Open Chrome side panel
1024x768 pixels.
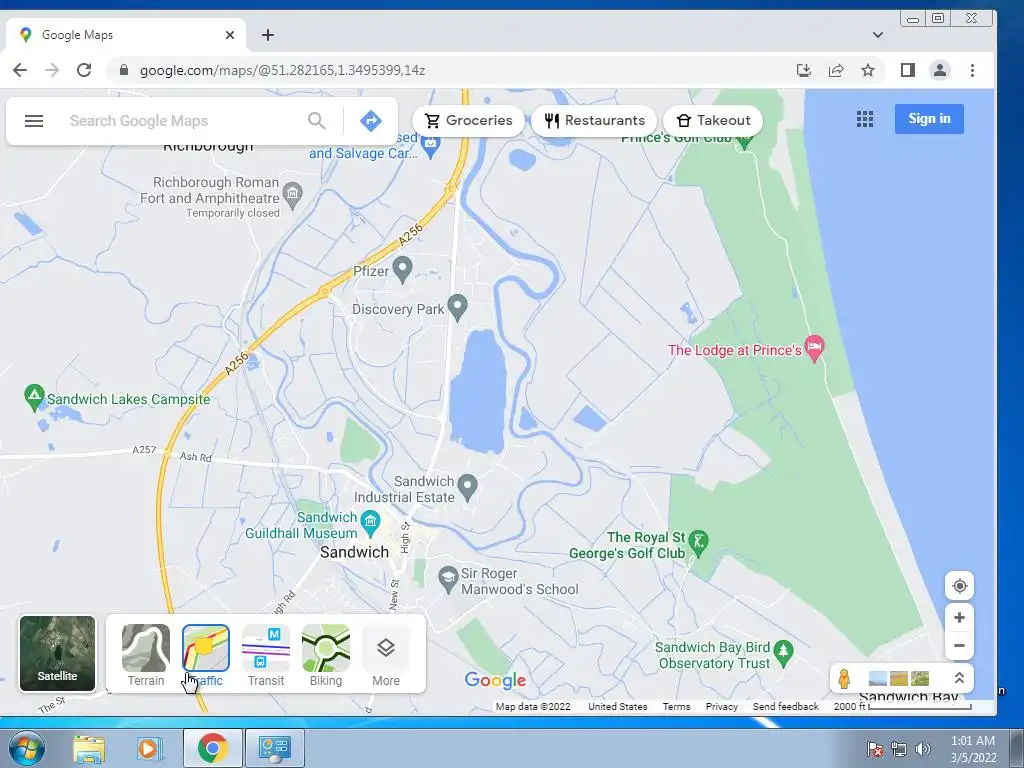pyautogui.click(x=908, y=70)
